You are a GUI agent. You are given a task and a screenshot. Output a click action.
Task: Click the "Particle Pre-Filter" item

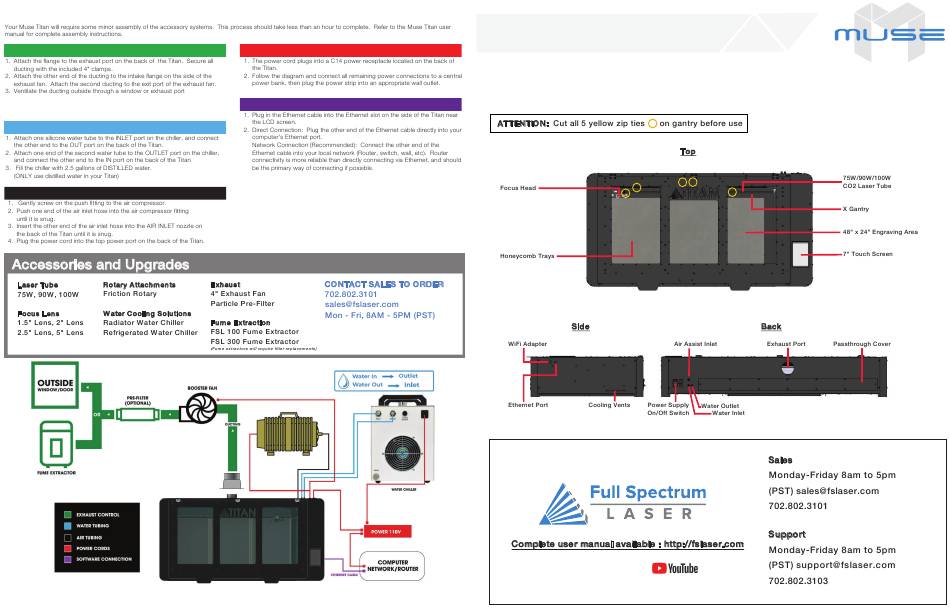[242, 303]
